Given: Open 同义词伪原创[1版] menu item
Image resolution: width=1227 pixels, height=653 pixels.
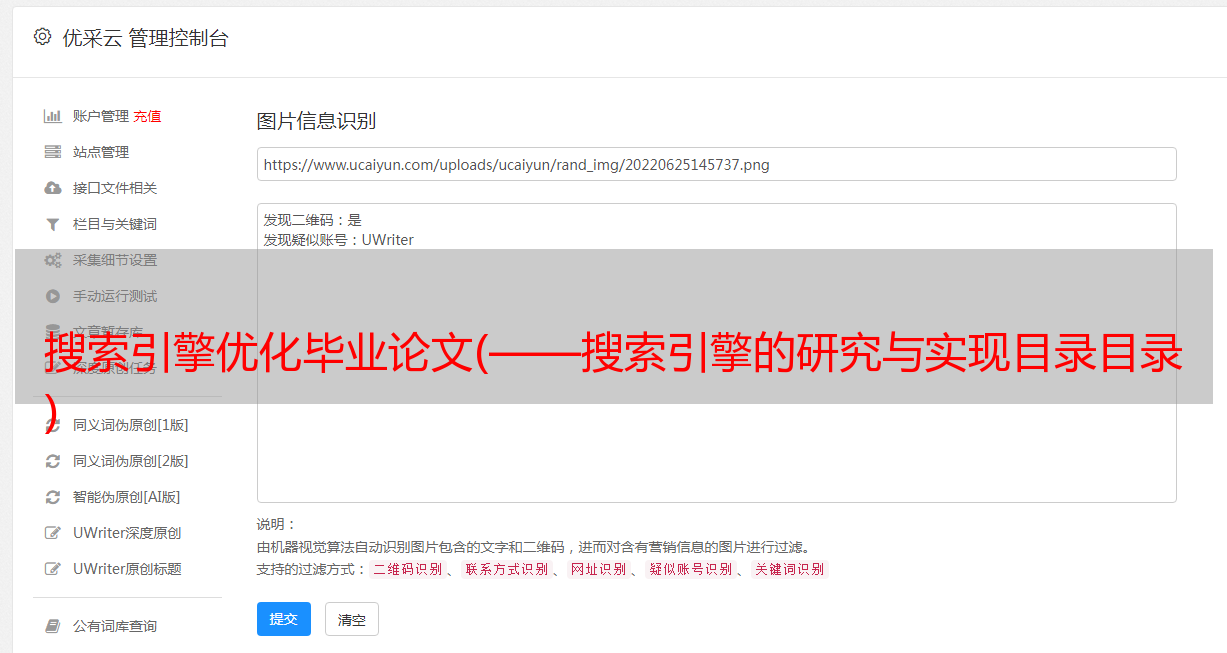Looking at the screenshot, I should tap(130, 425).
